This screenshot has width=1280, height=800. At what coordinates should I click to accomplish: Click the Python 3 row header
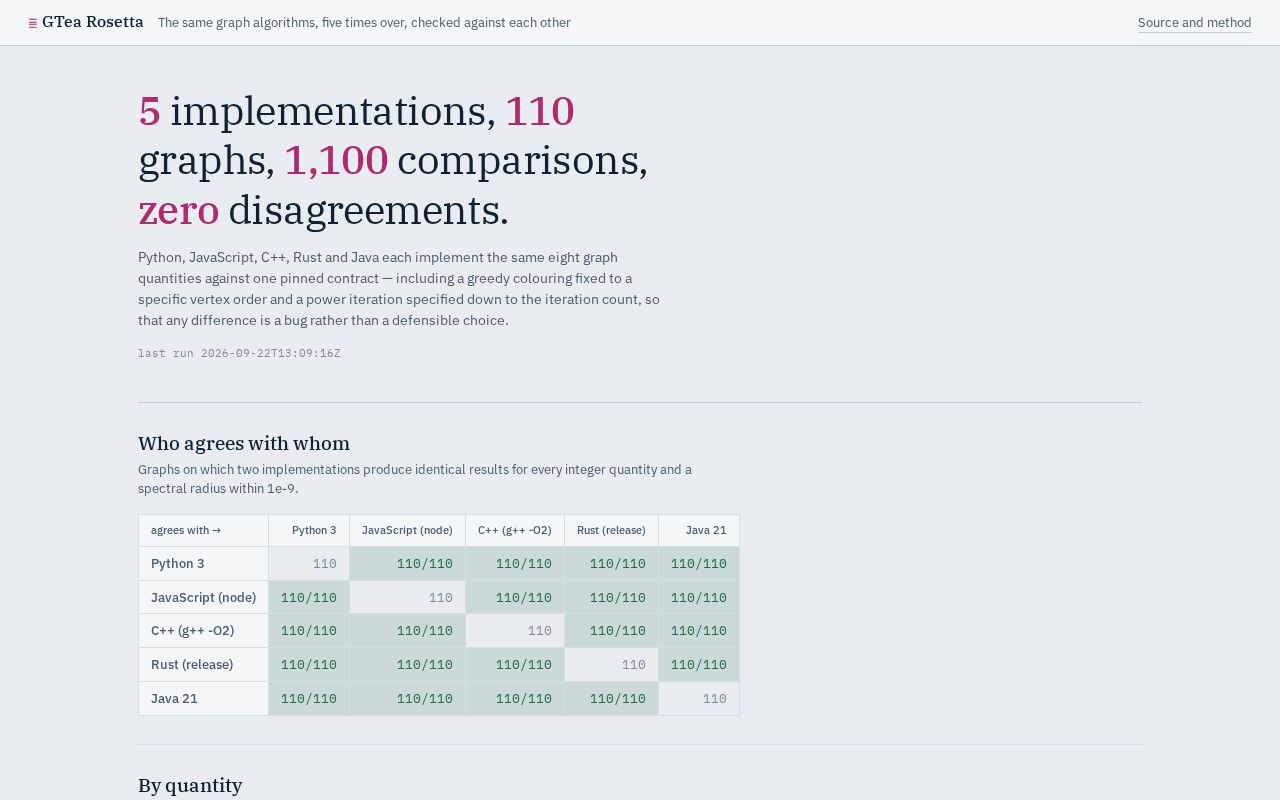coord(203,564)
